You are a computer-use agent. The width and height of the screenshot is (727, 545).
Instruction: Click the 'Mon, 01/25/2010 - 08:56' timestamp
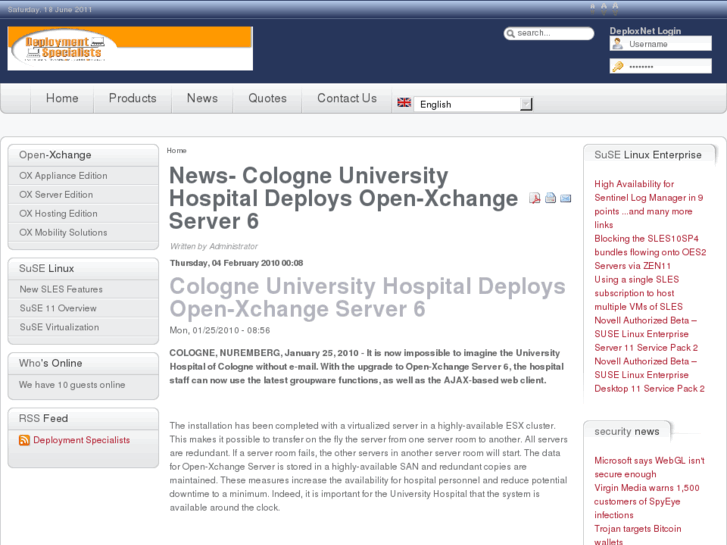coord(220,330)
